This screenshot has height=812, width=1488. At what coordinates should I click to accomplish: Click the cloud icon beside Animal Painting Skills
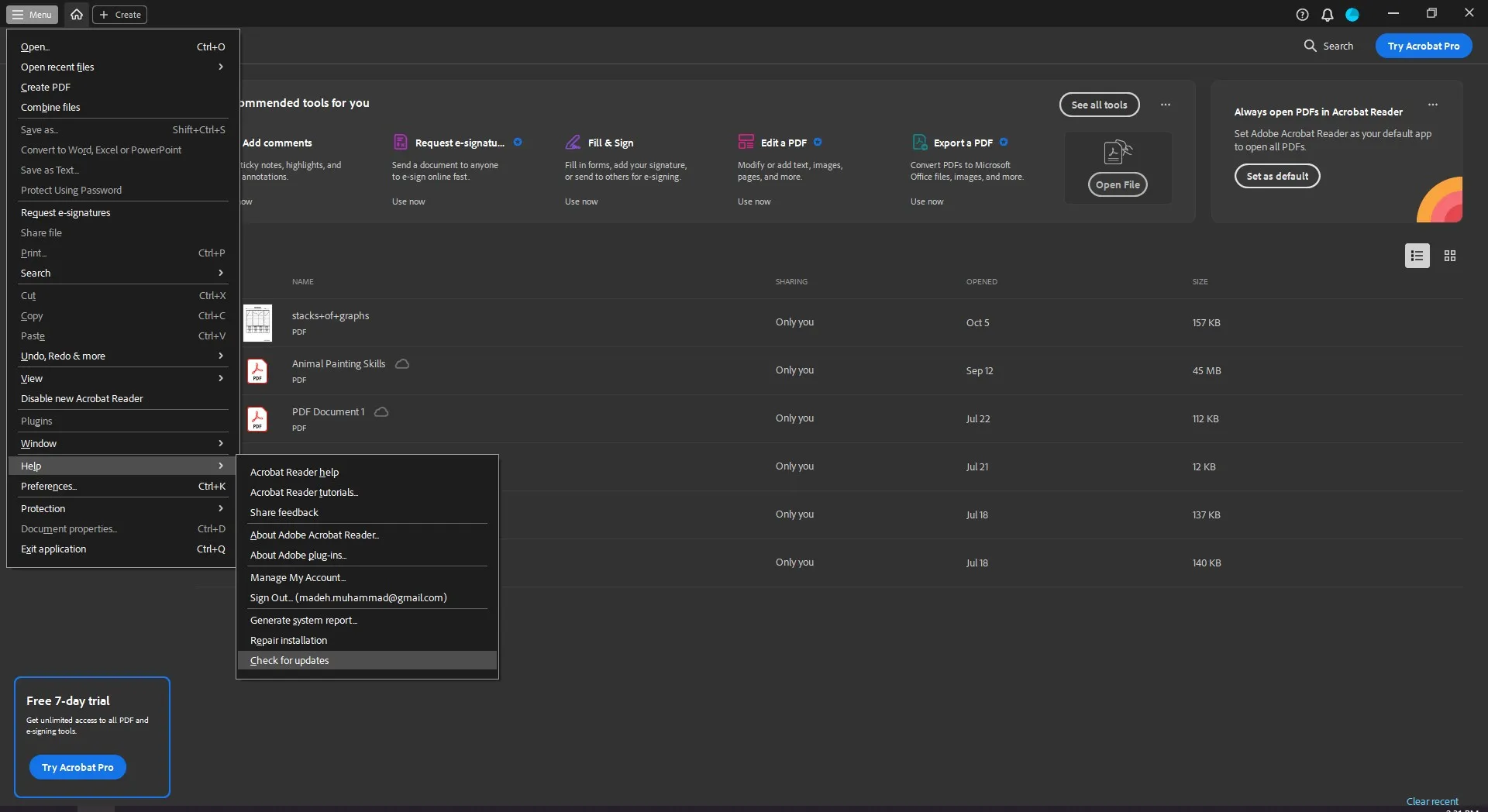pos(401,363)
